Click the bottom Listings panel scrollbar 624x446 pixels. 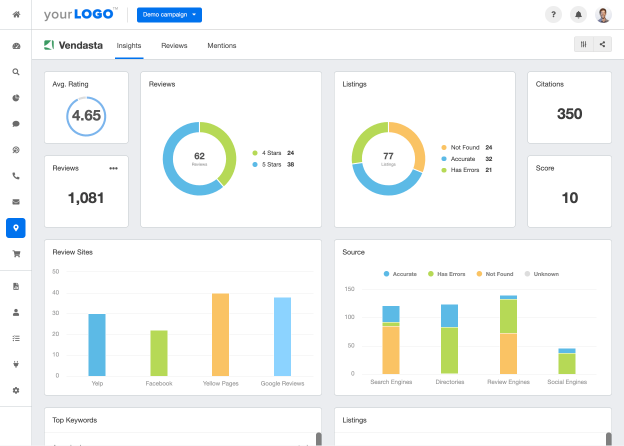(x=609, y=439)
